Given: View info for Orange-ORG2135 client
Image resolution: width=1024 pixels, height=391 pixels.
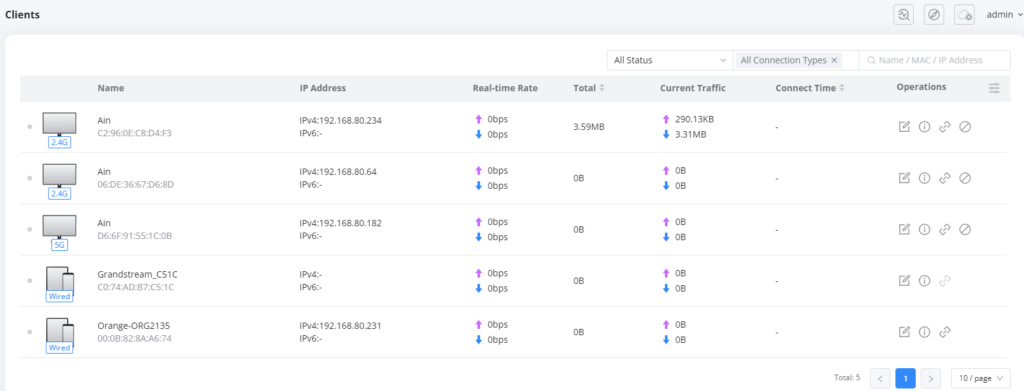Looking at the screenshot, I should coord(924,332).
